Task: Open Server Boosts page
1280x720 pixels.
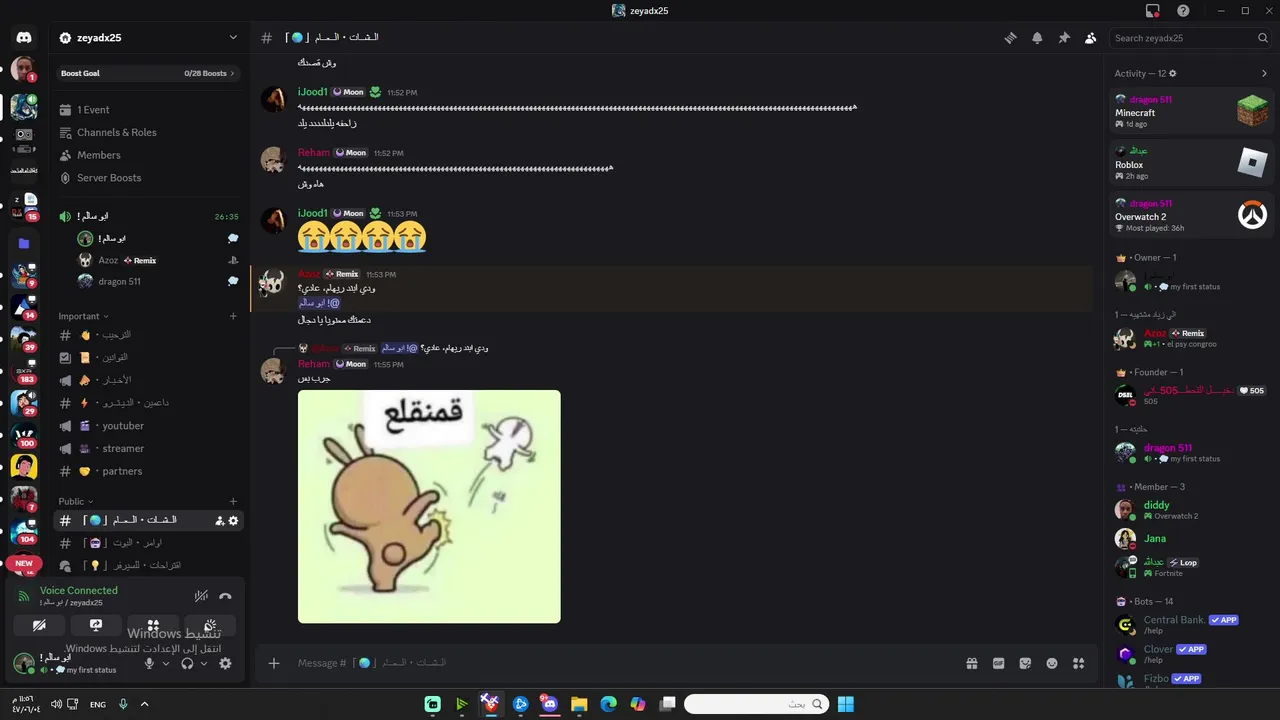Action: (148, 178)
